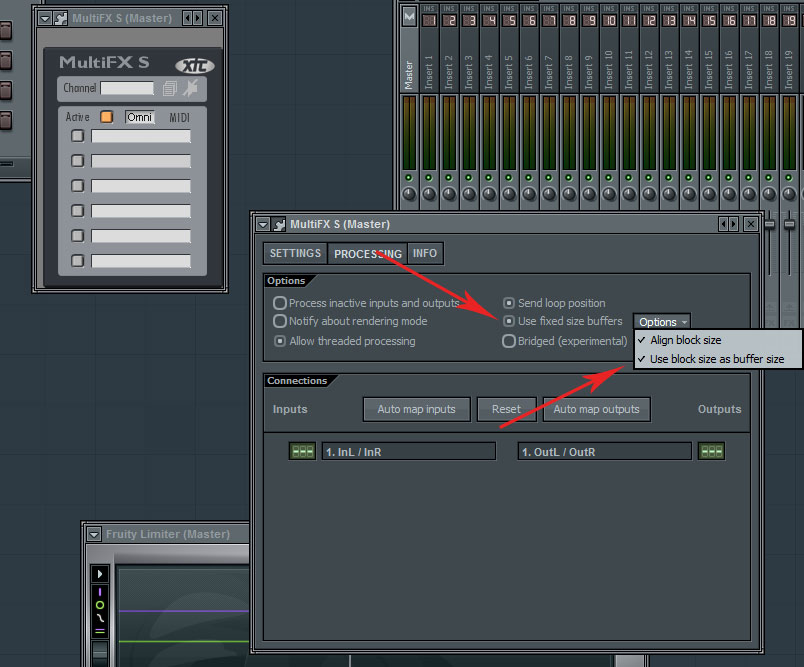Check the second effect slot checkbox
The height and width of the screenshot is (667, 804).
[x=77, y=161]
